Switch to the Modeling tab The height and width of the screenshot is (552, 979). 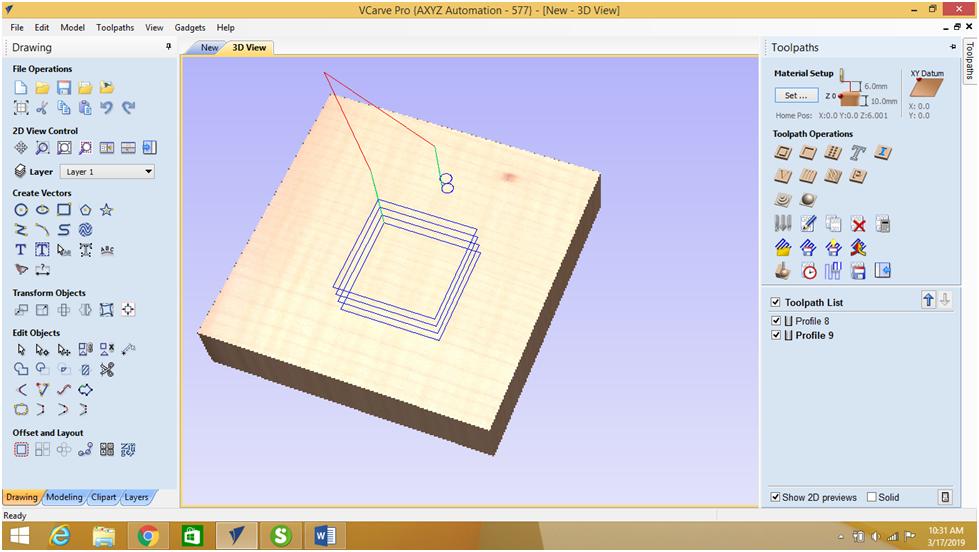click(x=64, y=497)
